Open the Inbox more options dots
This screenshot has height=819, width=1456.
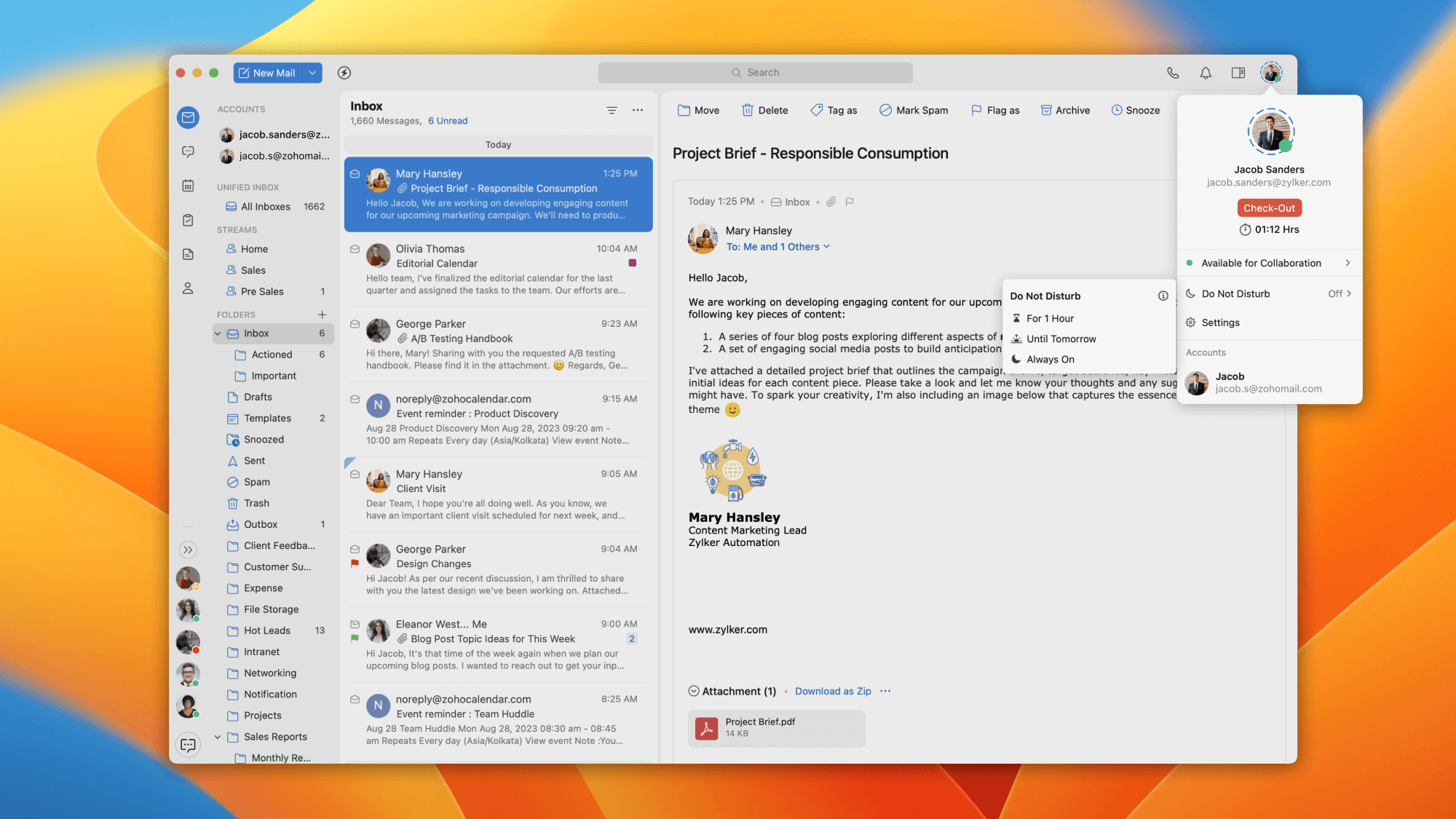point(638,110)
